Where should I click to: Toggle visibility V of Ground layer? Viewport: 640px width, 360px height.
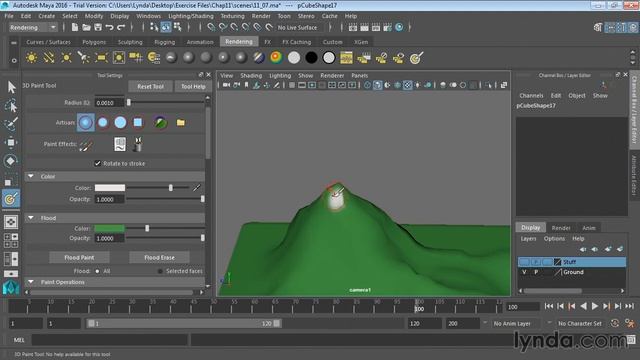click(524, 272)
